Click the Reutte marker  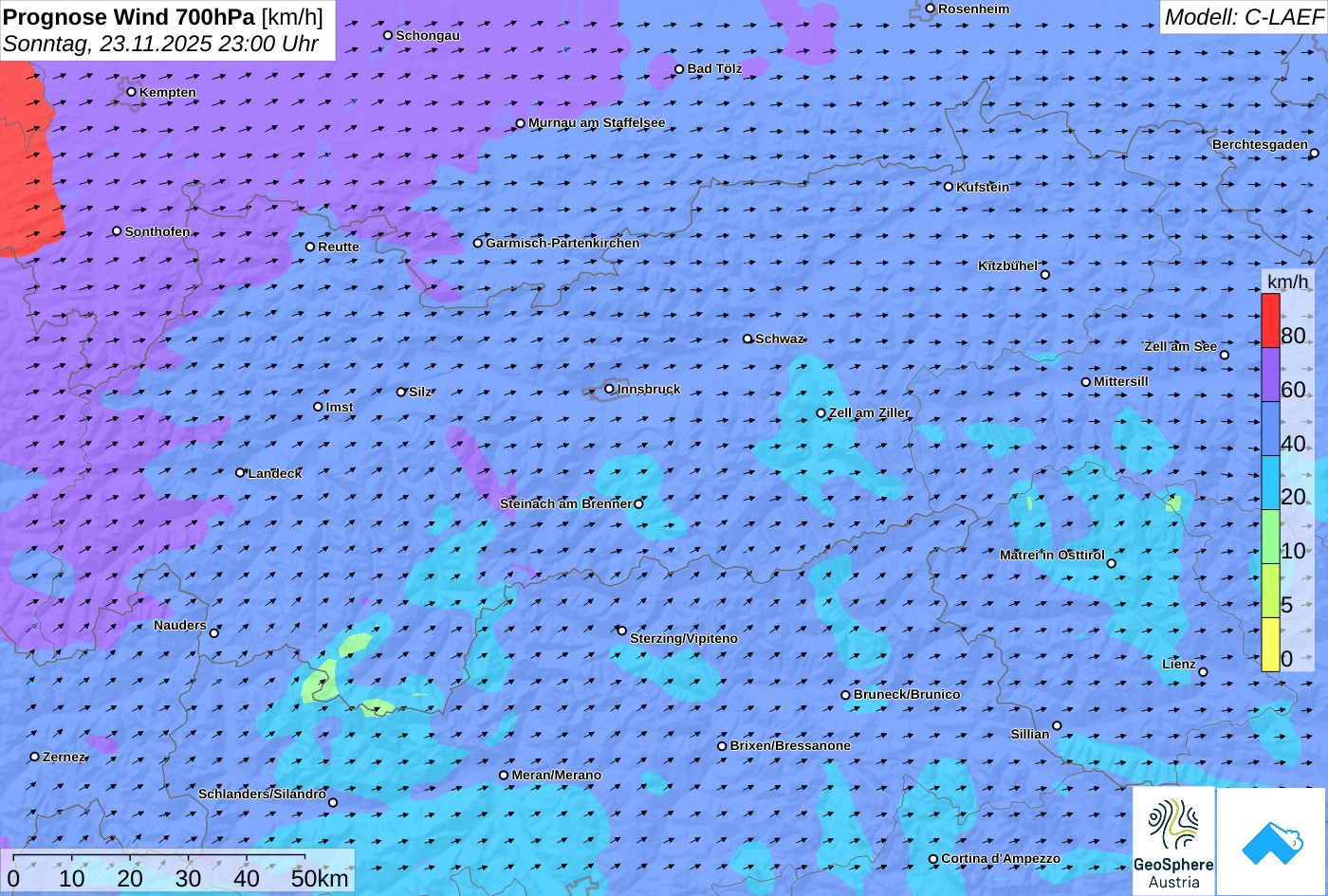pyautogui.click(x=310, y=247)
